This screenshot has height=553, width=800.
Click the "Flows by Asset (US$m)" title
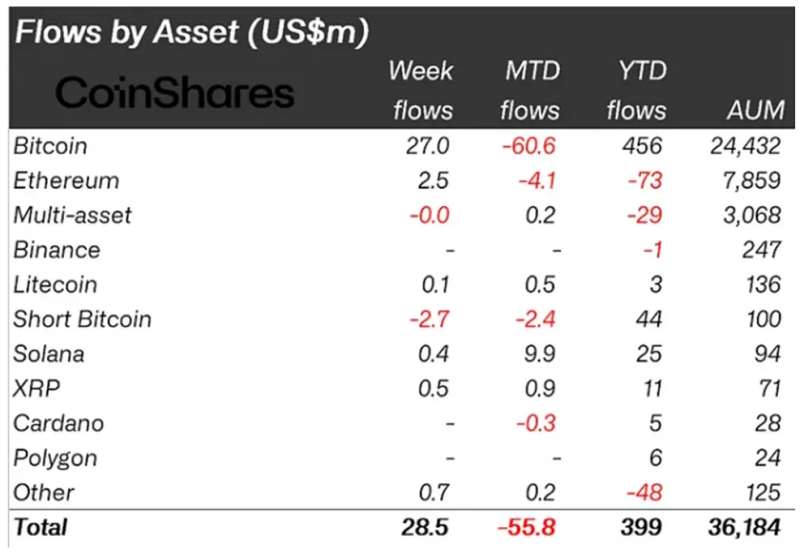point(190,32)
